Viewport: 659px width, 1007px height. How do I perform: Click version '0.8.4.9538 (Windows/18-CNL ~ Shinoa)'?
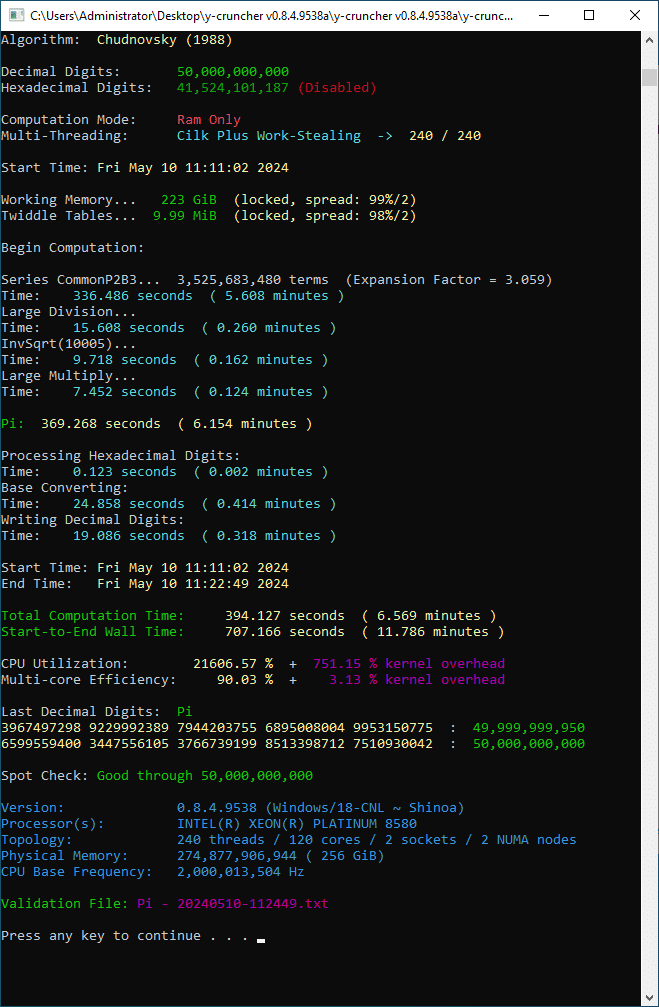click(x=321, y=808)
